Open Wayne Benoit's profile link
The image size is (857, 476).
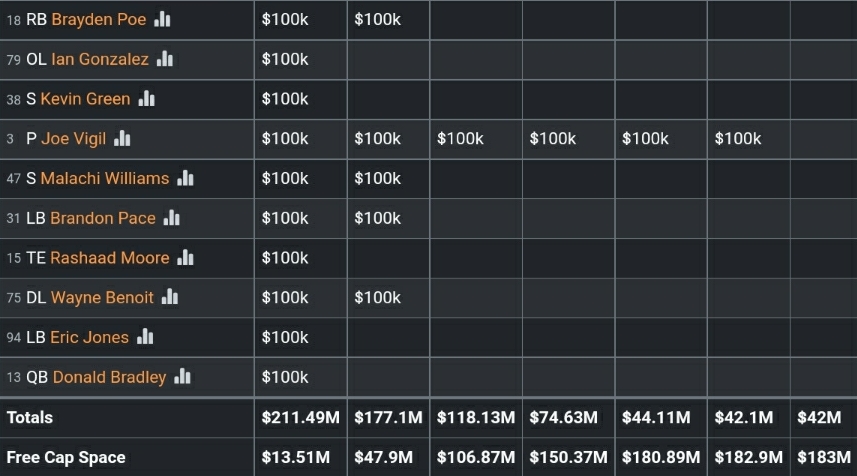pos(102,297)
